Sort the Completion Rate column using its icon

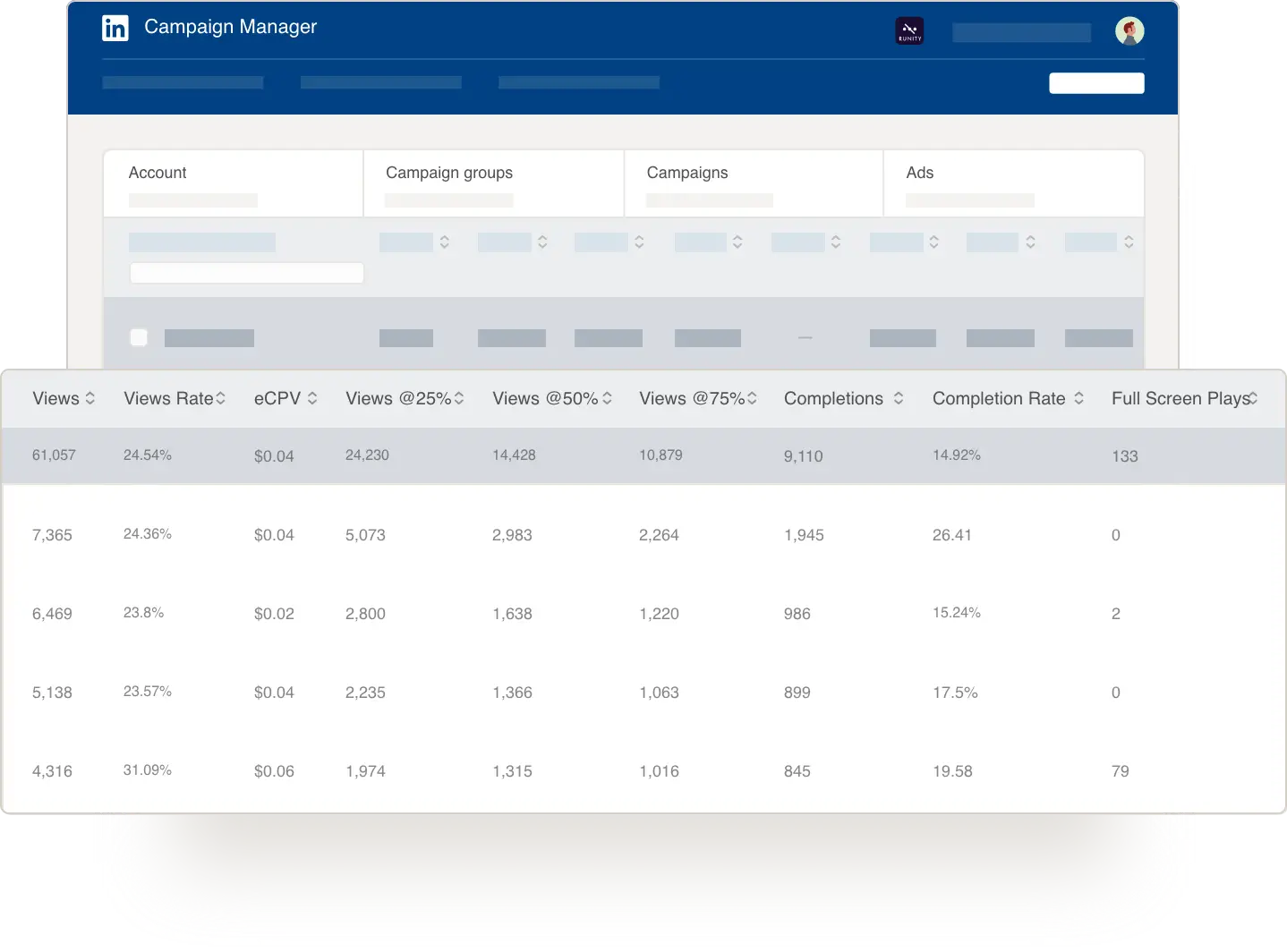point(1080,398)
